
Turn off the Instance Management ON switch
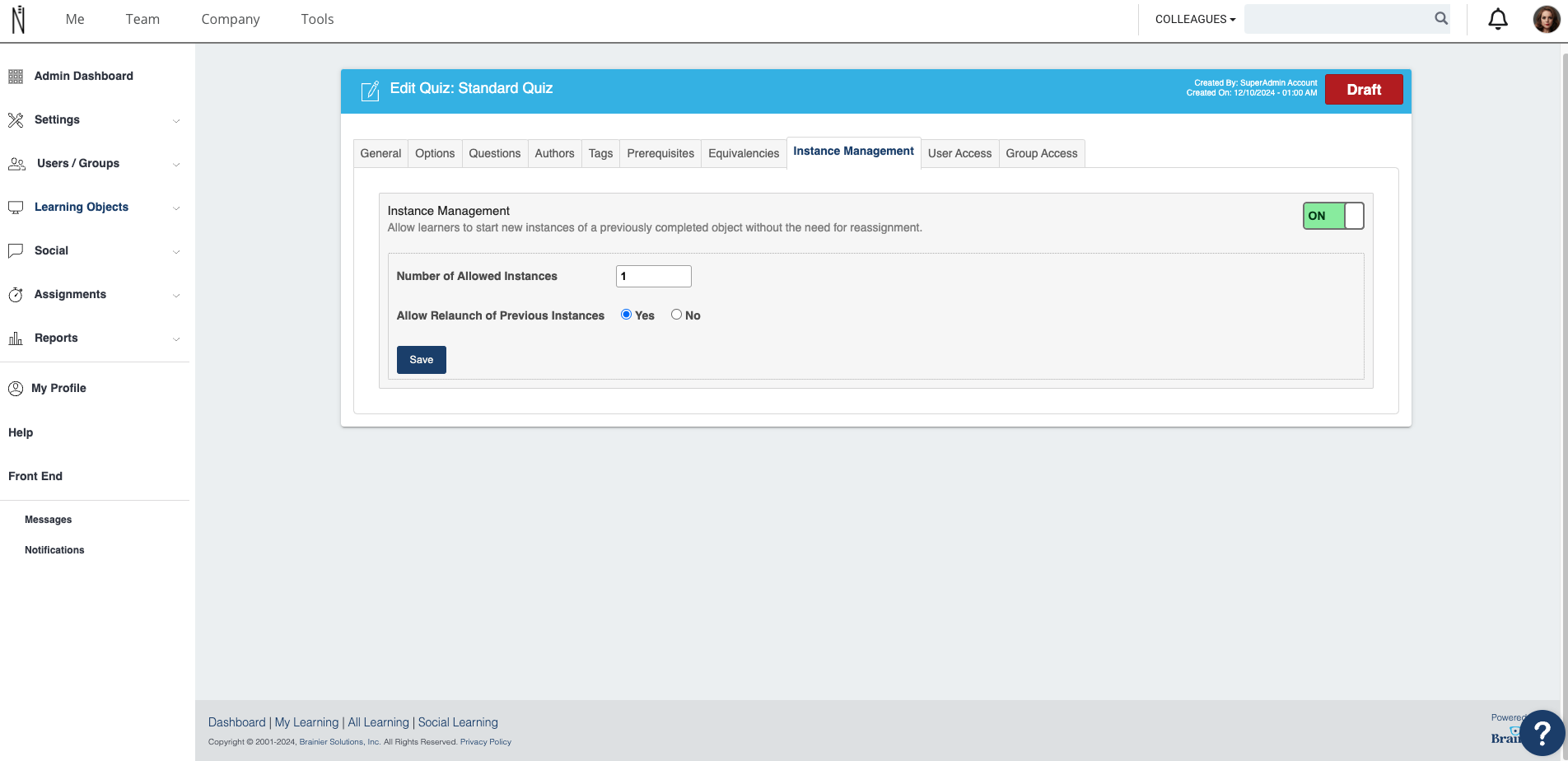[1333, 216]
